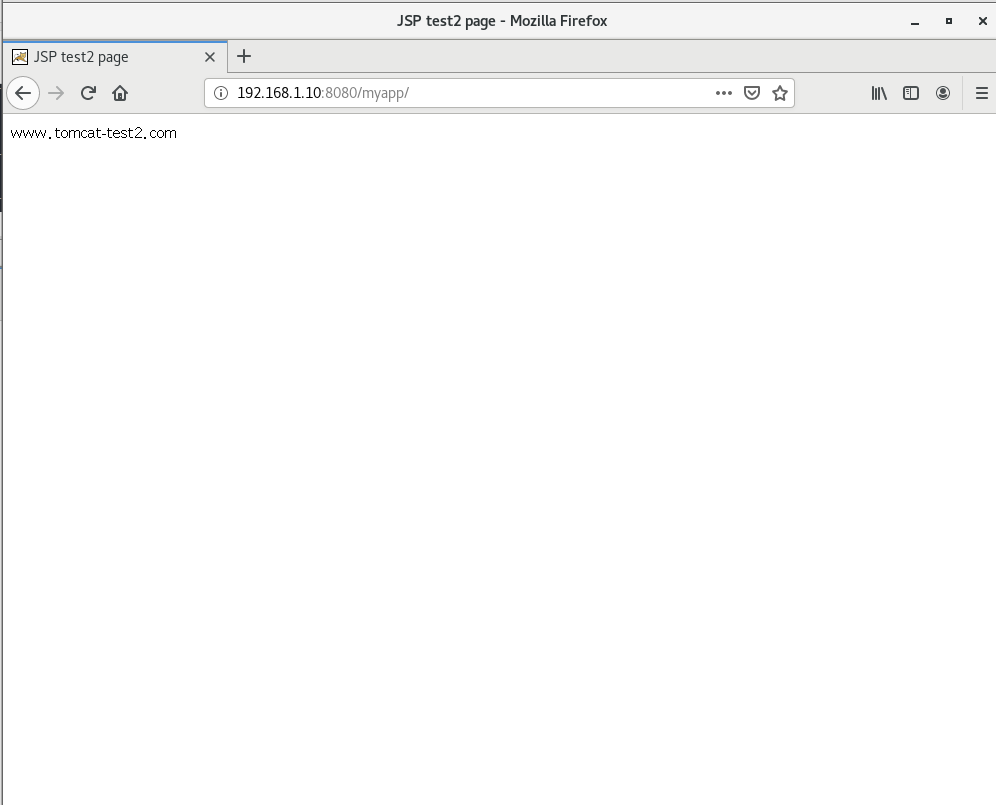
Task: Click the tab's Tomcat favicon
Action: (x=20, y=57)
